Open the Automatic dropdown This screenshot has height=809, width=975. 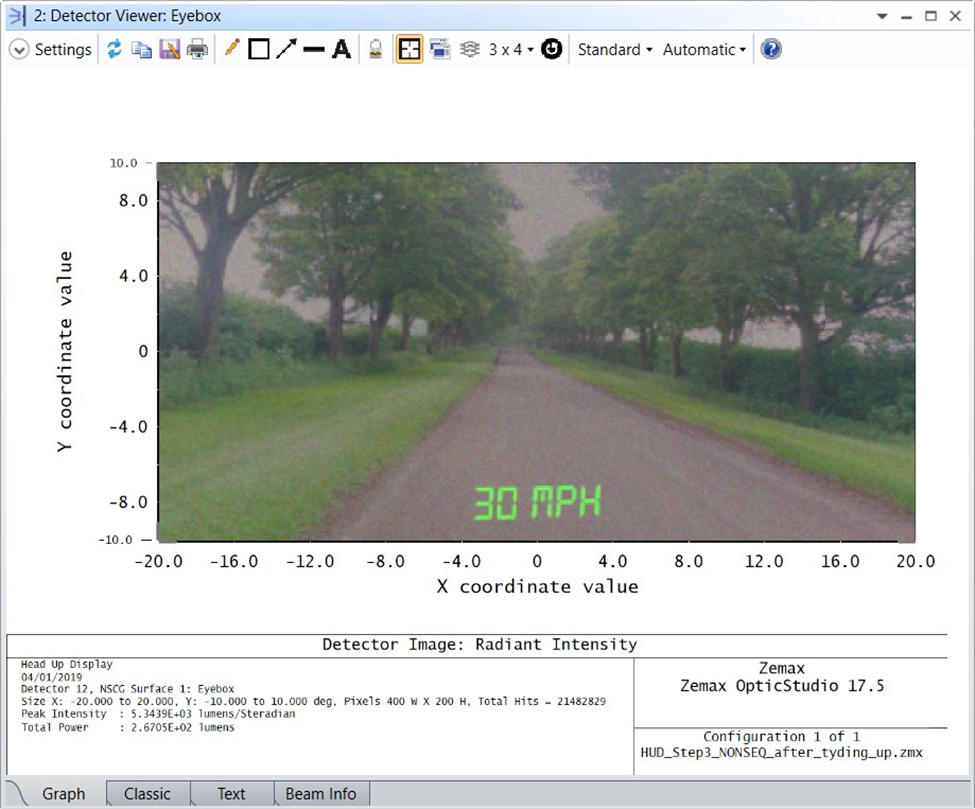[x=704, y=49]
